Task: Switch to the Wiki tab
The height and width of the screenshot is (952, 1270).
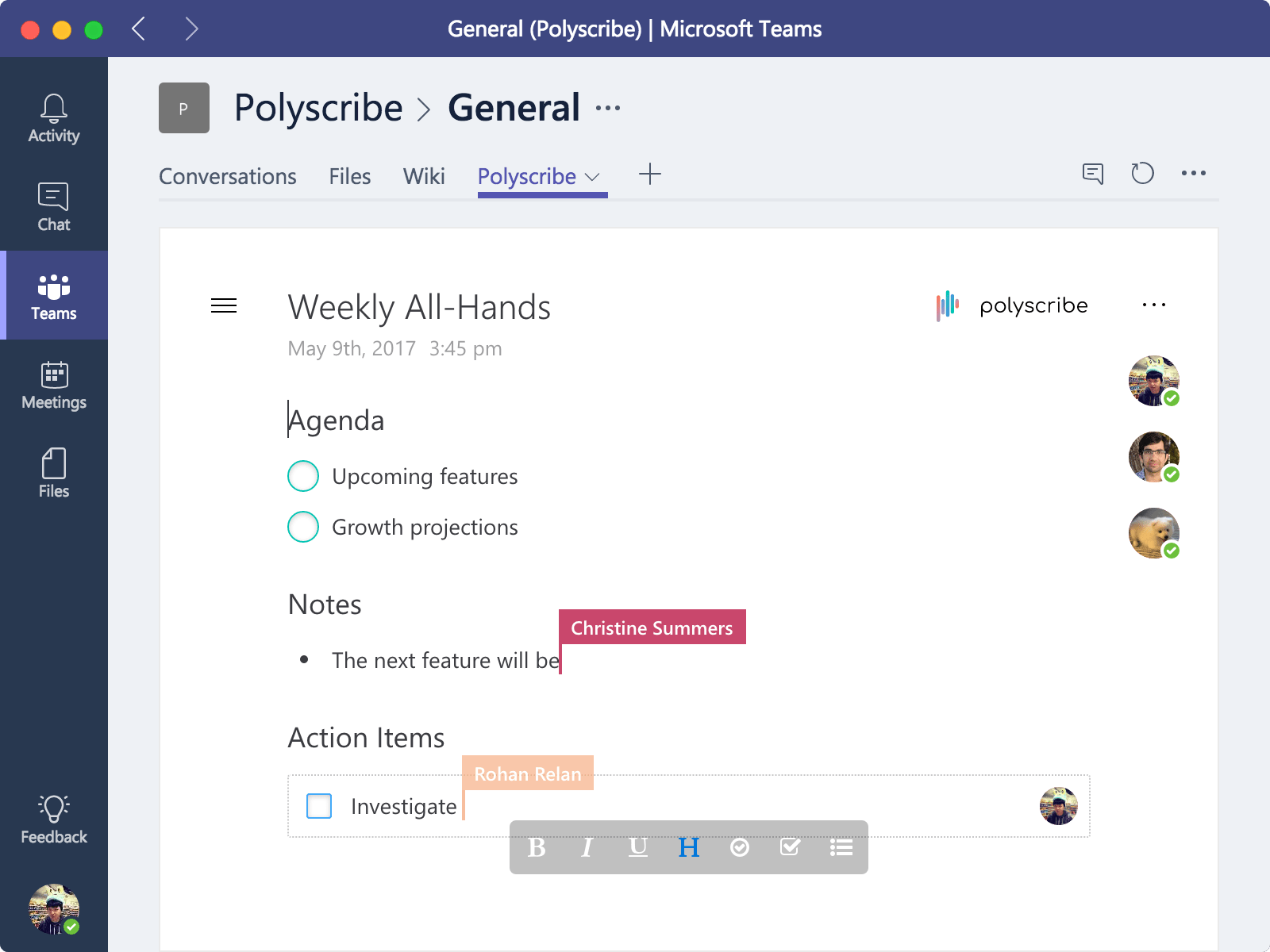Action: coord(424,176)
